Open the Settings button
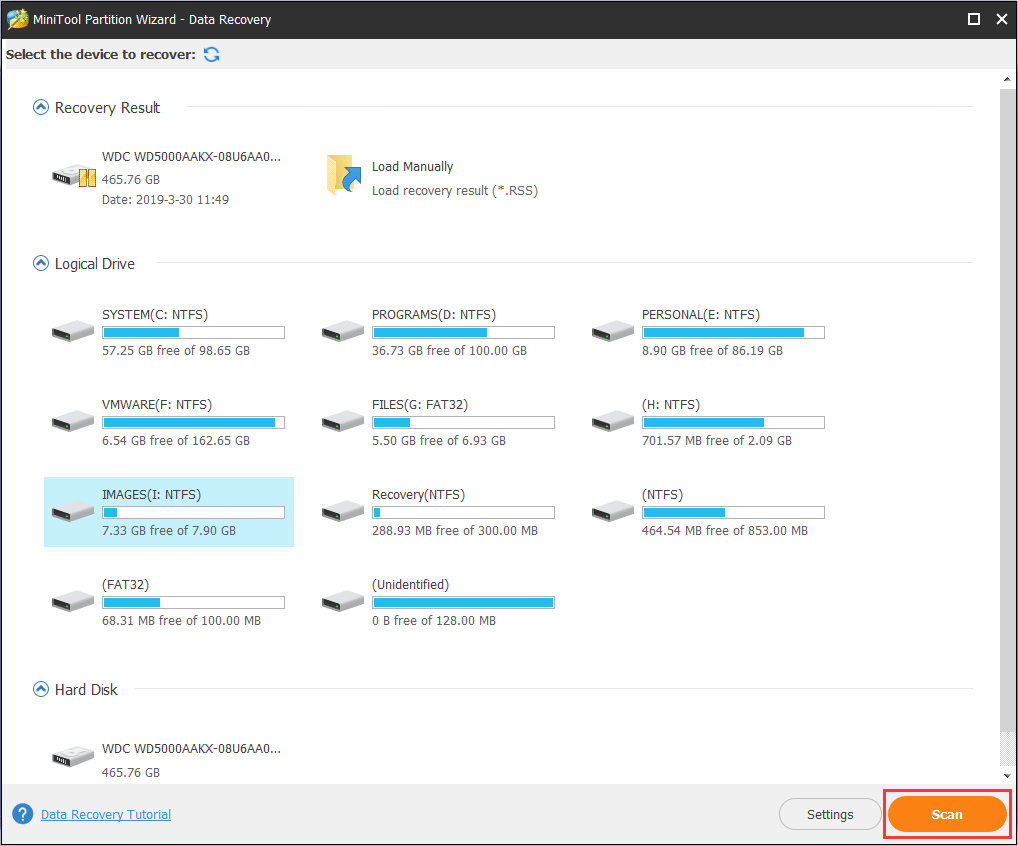The width and height of the screenshot is (1018, 846). pos(830,814)
